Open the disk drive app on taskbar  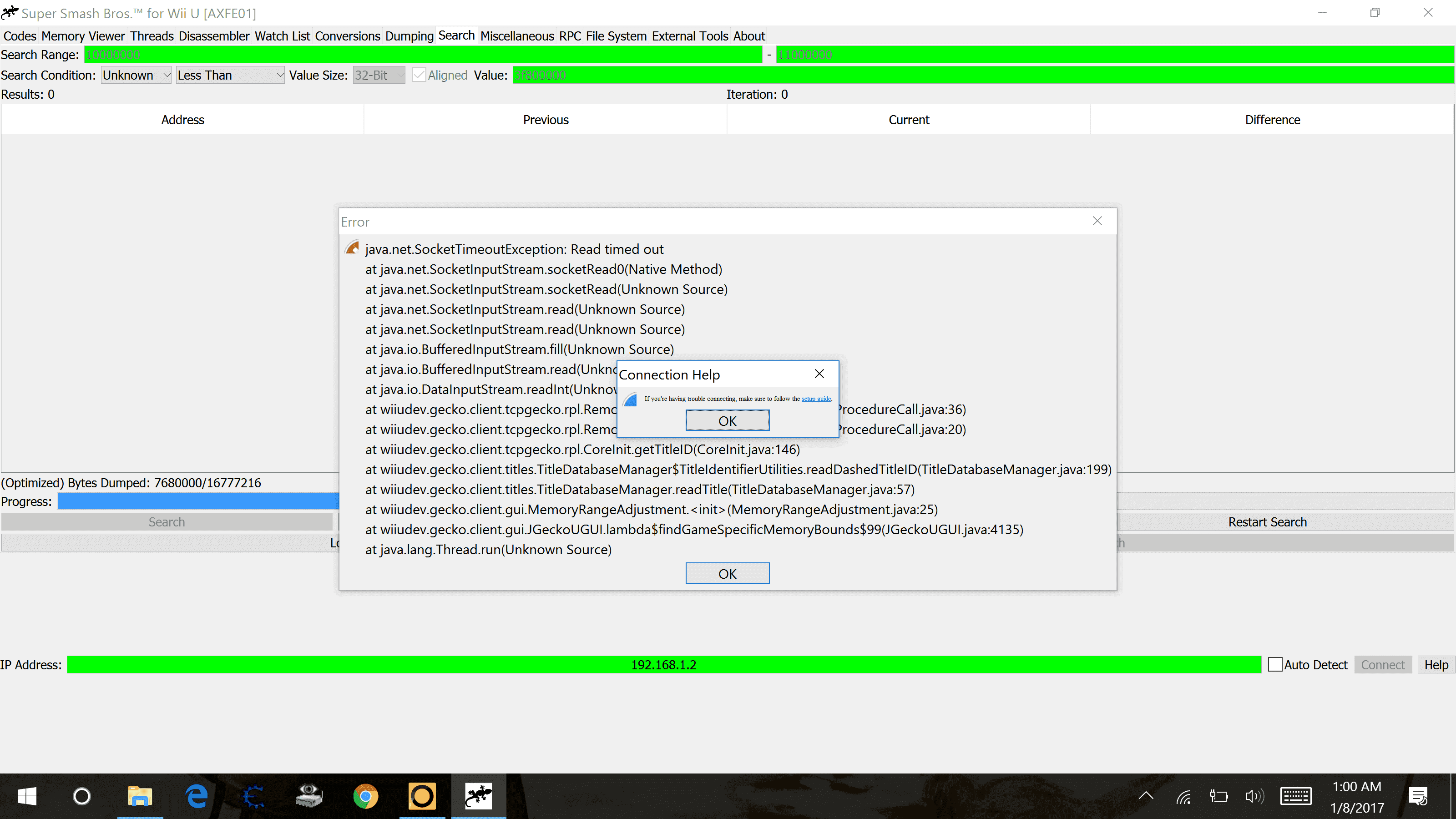(x=309, y=796)
